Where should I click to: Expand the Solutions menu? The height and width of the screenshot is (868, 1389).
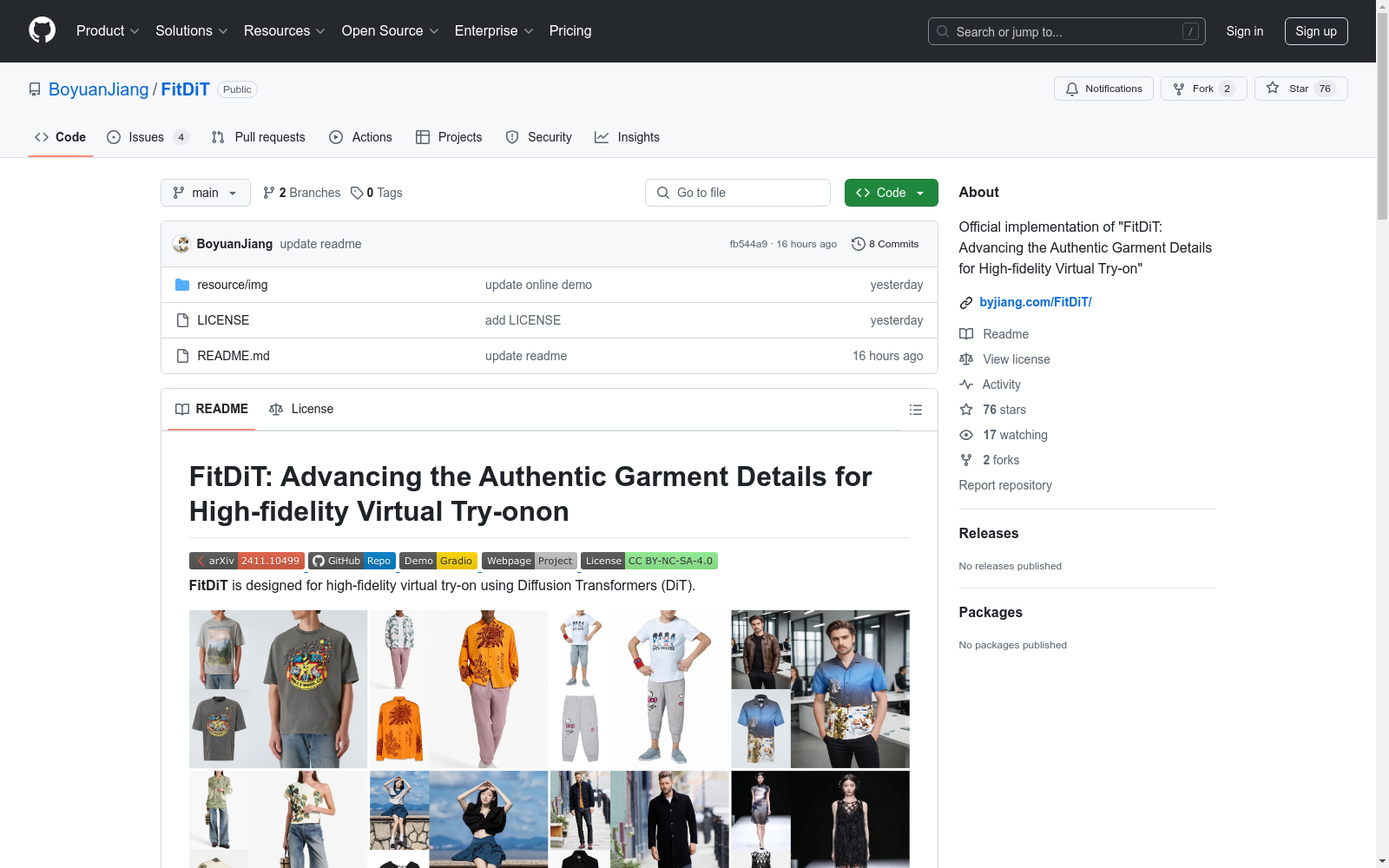tap(192, 30)
